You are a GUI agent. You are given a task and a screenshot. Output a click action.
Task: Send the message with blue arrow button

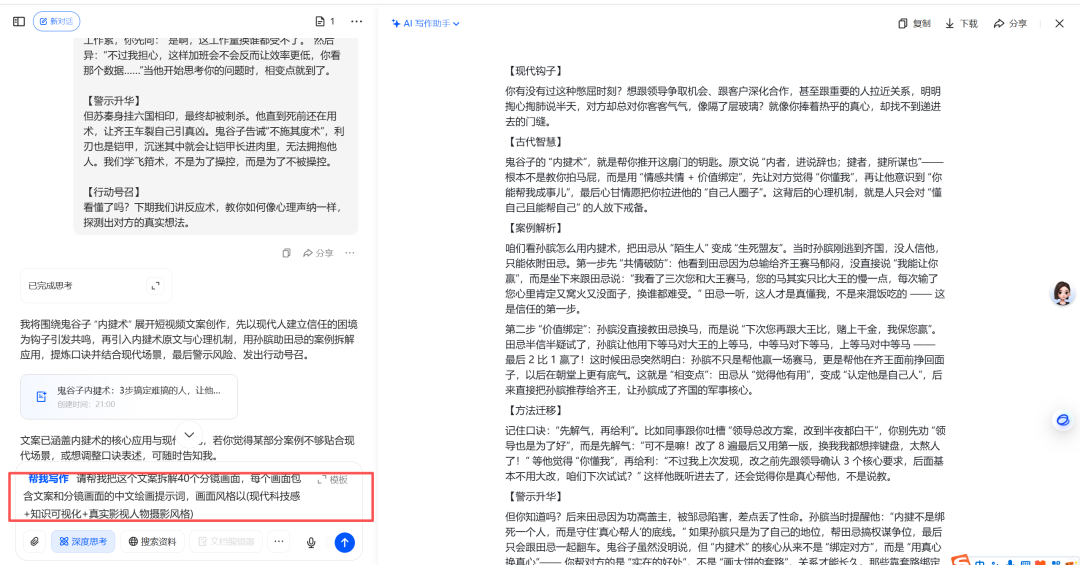coord(344,542)
